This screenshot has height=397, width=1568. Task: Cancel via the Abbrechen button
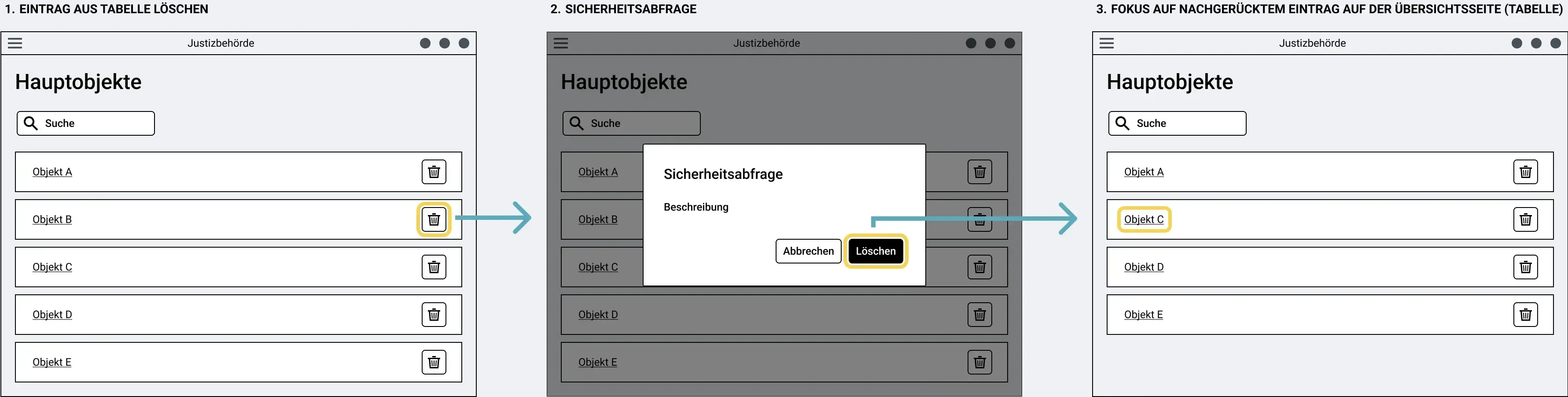808,251
